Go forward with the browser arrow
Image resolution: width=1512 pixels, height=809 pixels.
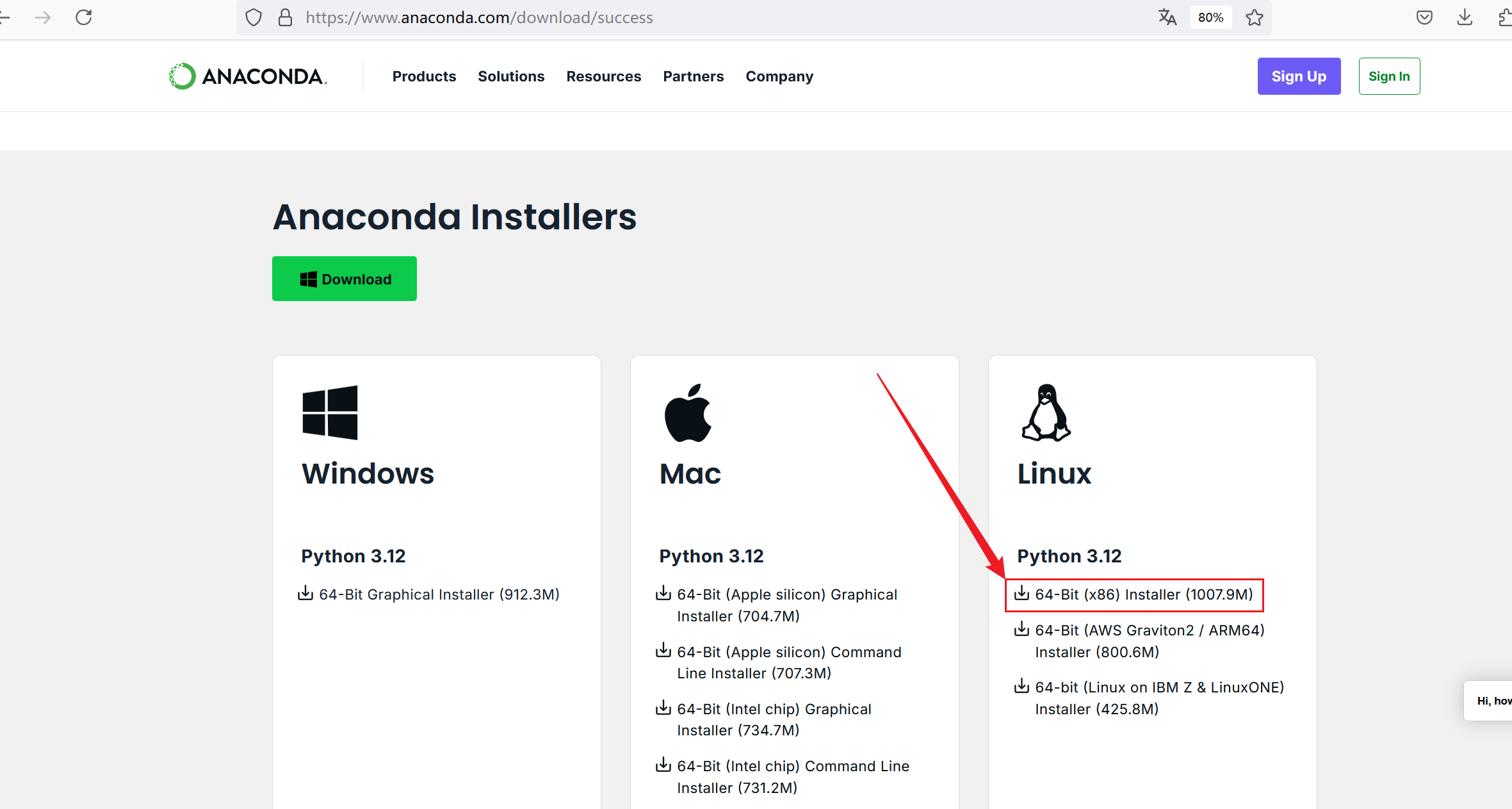pyautogui.click(x=43, y=17)
